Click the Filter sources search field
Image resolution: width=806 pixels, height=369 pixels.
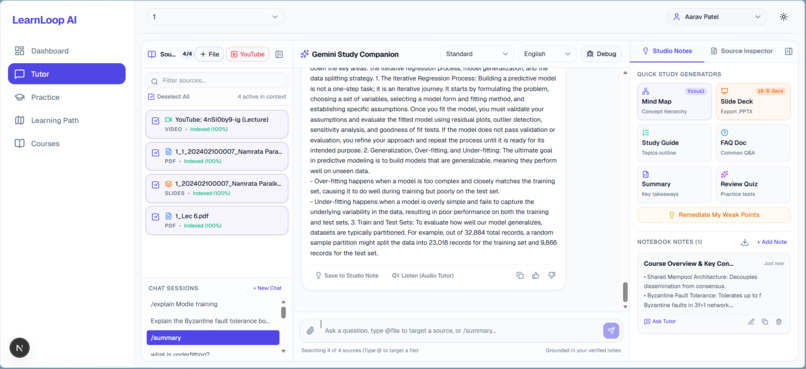(x=217, y=80)
